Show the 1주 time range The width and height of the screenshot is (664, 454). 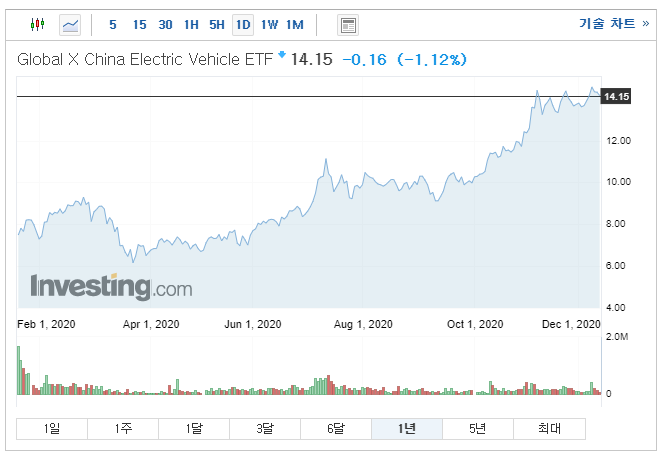point(123,429)
